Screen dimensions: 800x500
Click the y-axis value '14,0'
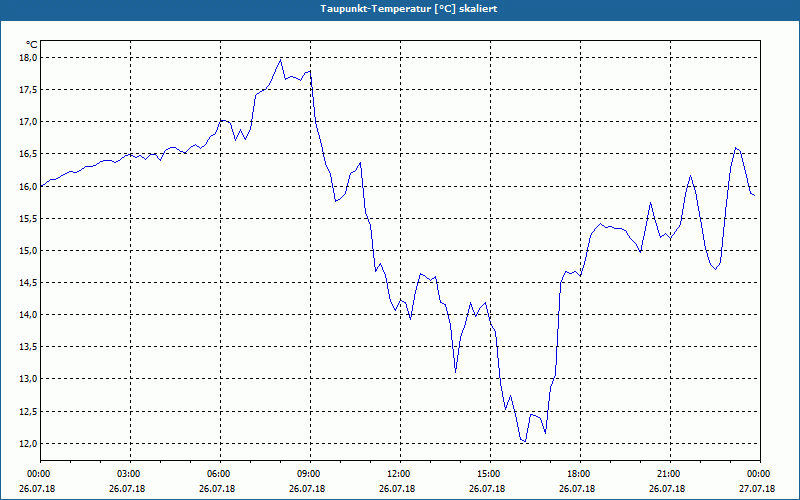[29, 315]
